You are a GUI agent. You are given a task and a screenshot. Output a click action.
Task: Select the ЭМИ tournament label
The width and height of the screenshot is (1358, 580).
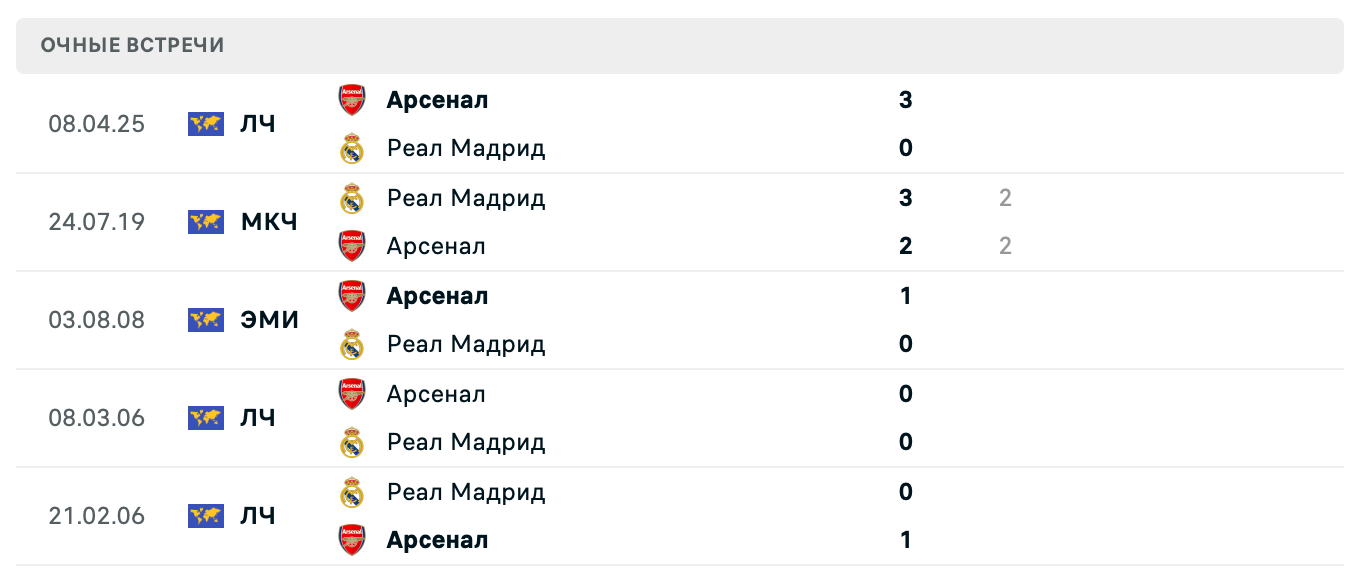pos(269,320)
